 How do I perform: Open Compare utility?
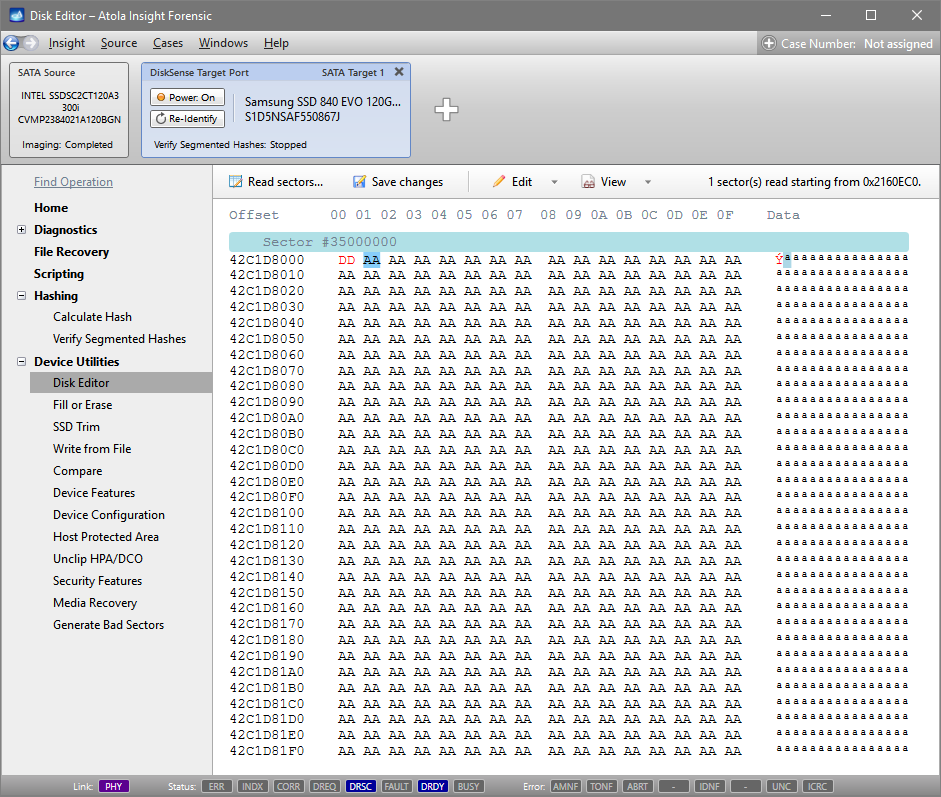coord(77,471)
